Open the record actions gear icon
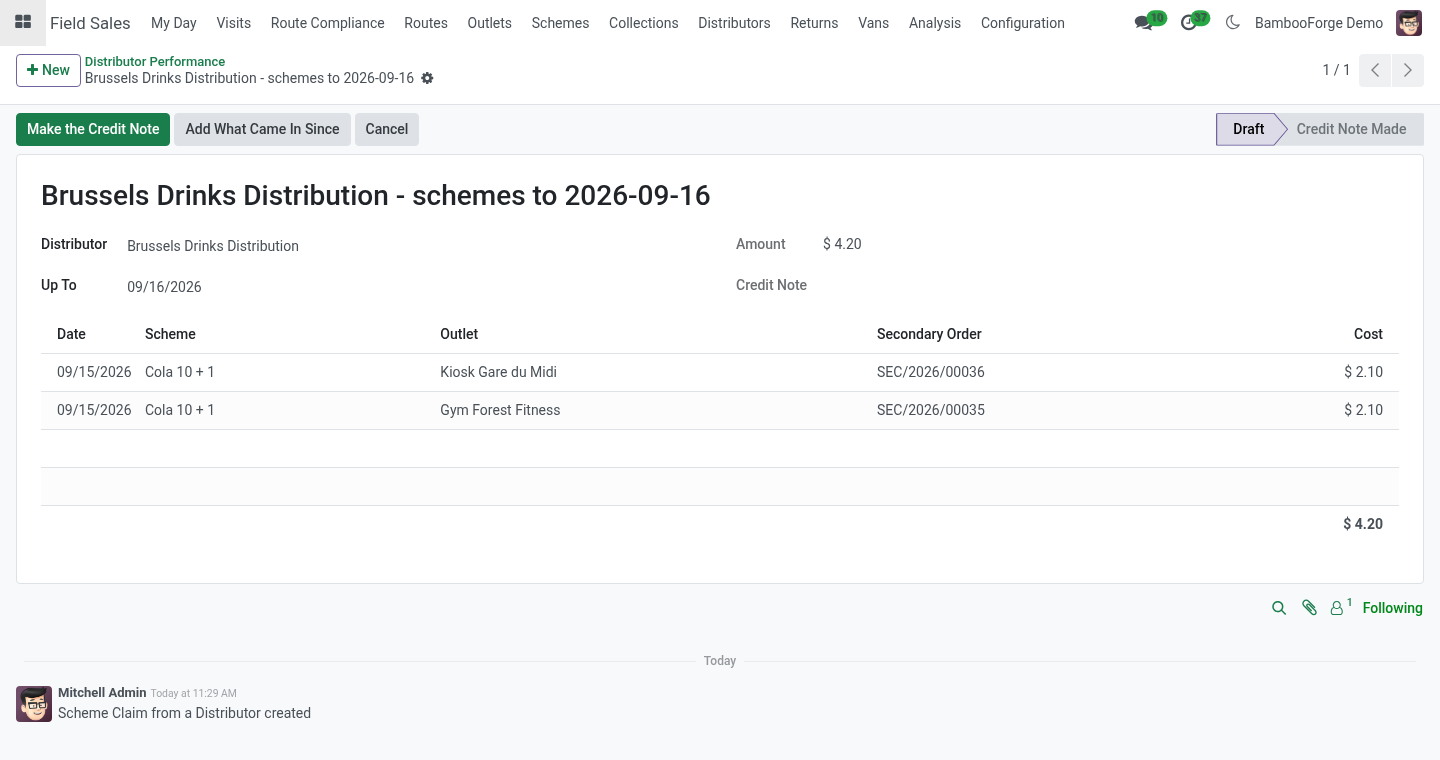This screenshot has width=1440, height=760. [427, 78]
